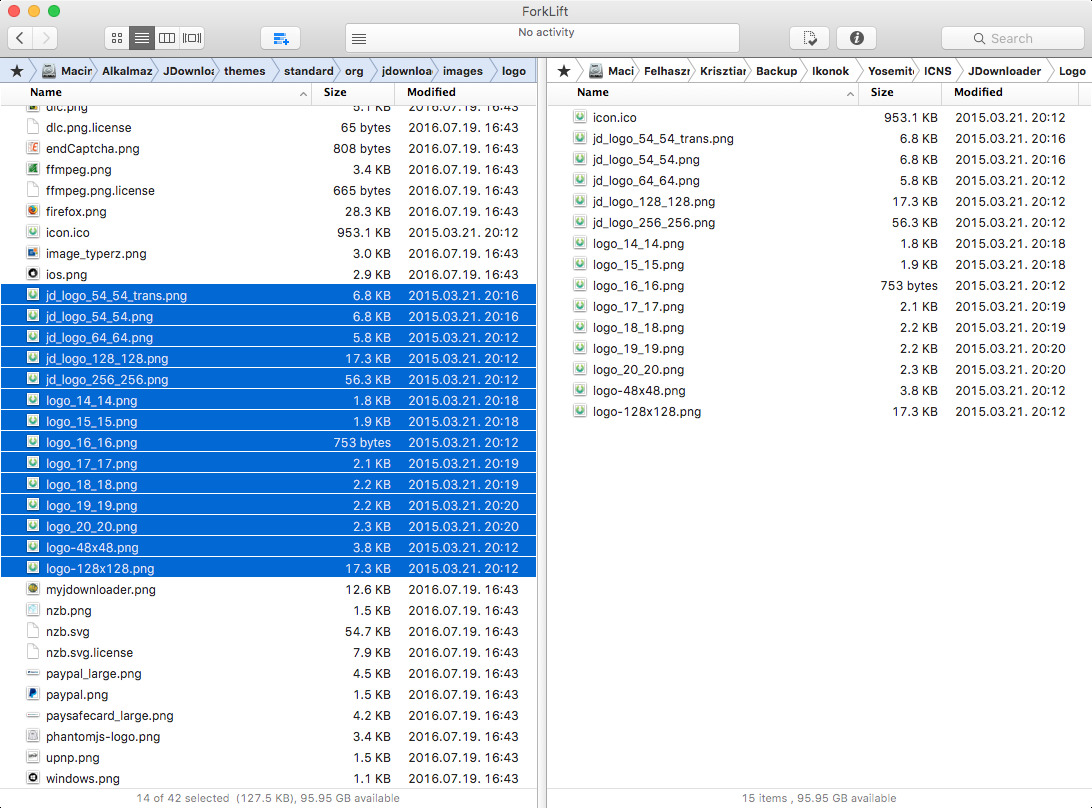This screenshot has height=808, width=1092.
Task: Select logo_14_14.png in right pane
Action: click(820, 243)
